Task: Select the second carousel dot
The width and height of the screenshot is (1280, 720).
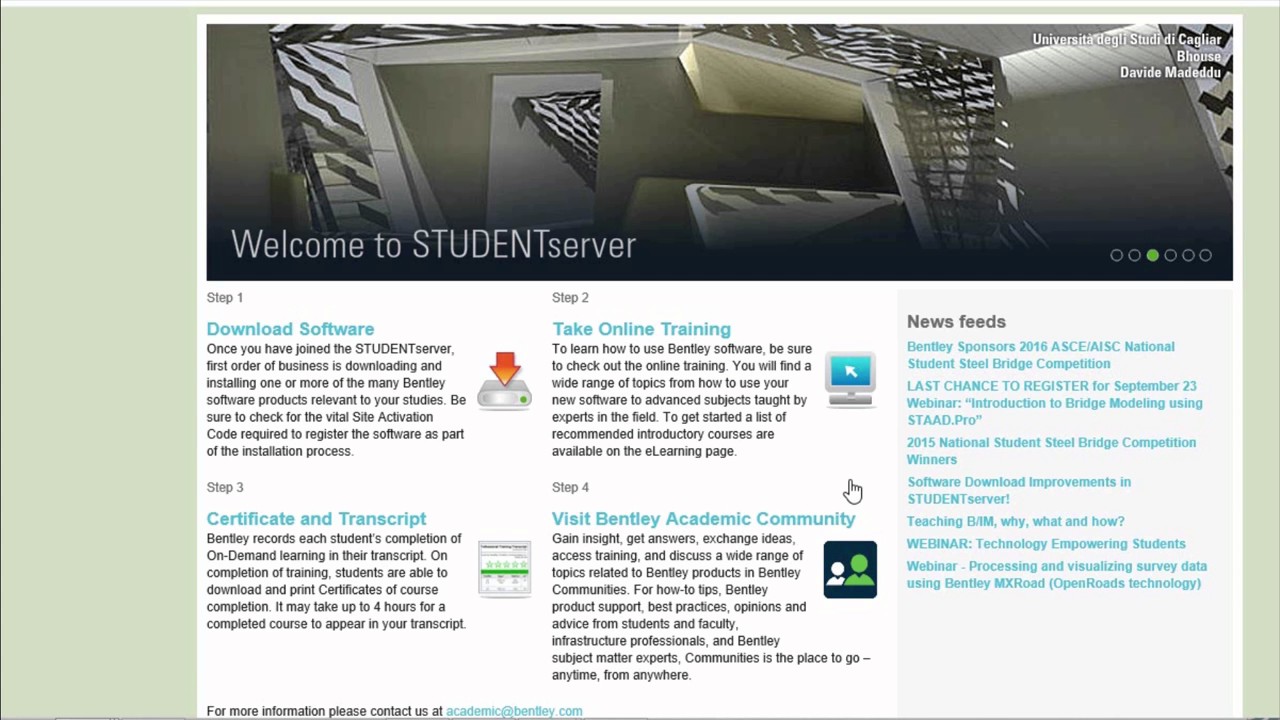Action: 1135,255
